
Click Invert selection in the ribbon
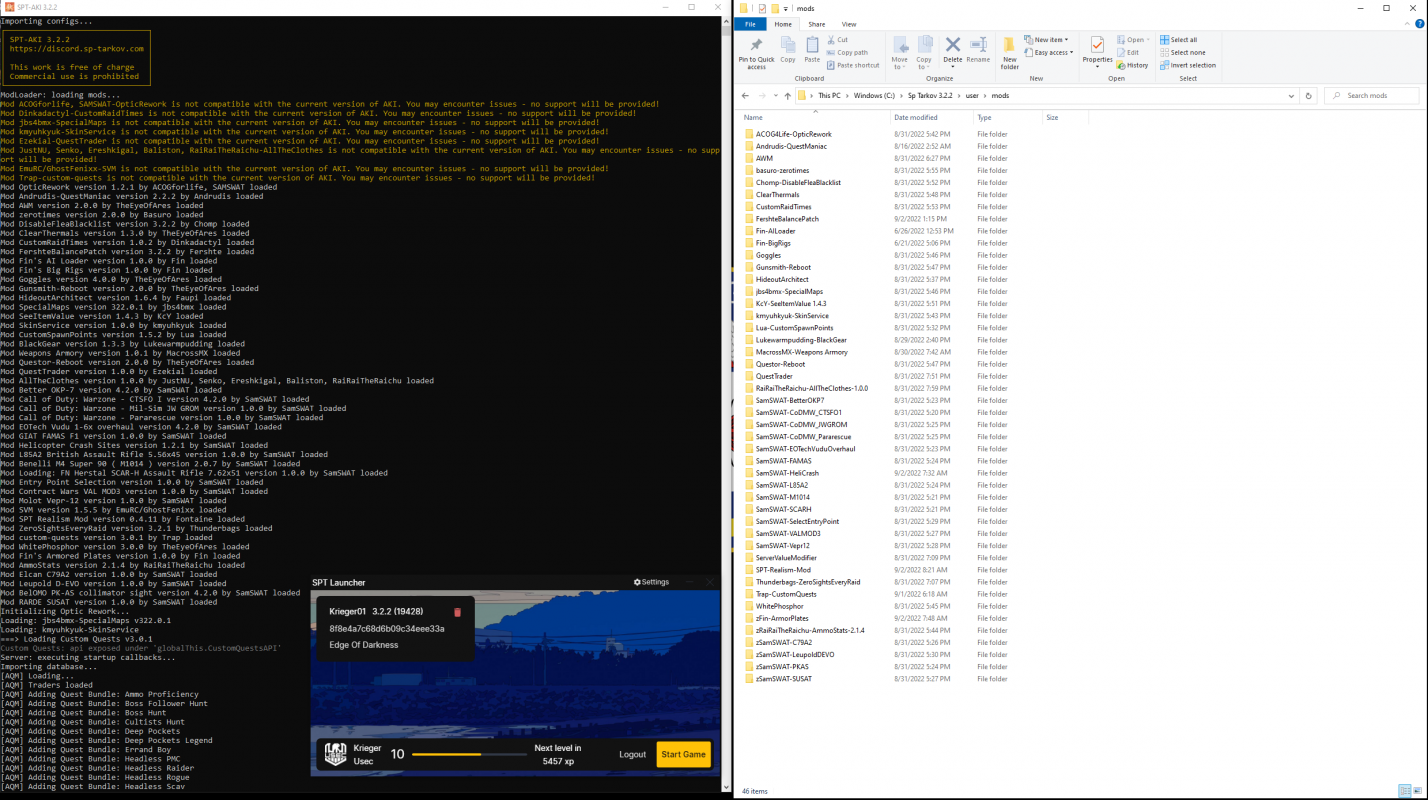tap(1188, 65)
